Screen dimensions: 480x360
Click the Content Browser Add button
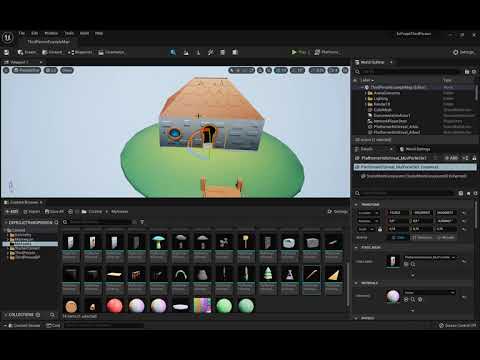pyautogui.click(x=12, y=212)
